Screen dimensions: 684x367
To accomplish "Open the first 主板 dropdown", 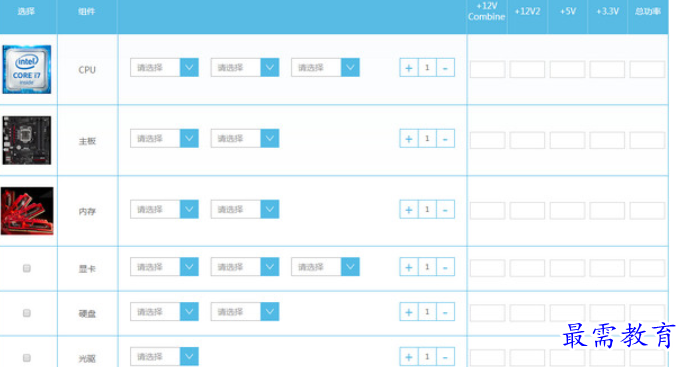I will pyautogui.click(x=164, y=138).
